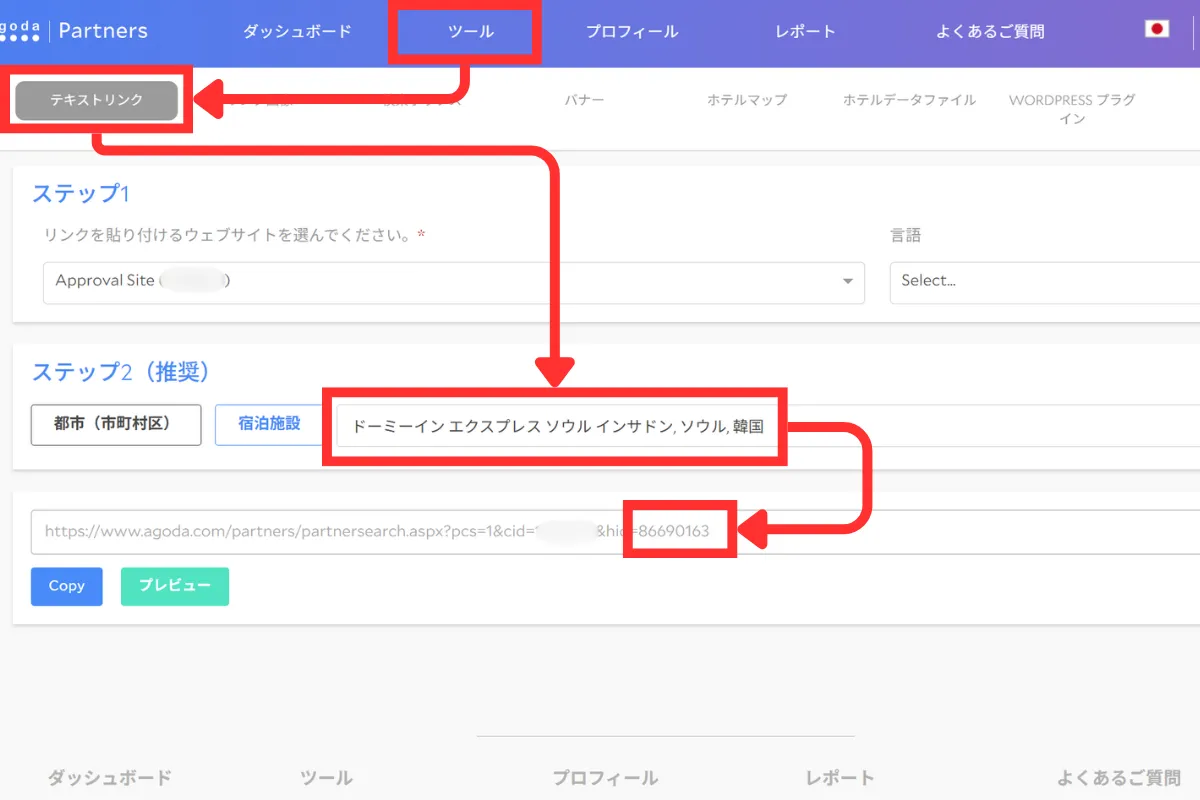This screenshot has height=800, width=1200.
Task: Click よくあるご質問 link in the footer
Action: tap(1119, 777)
